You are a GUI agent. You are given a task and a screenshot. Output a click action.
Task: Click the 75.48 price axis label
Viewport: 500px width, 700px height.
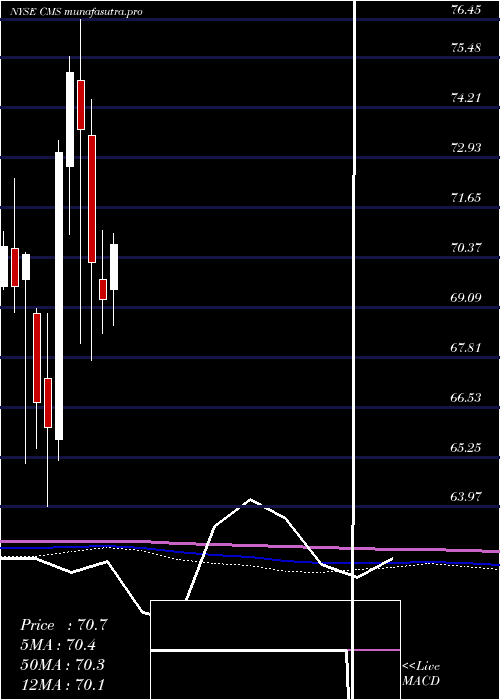466,47
